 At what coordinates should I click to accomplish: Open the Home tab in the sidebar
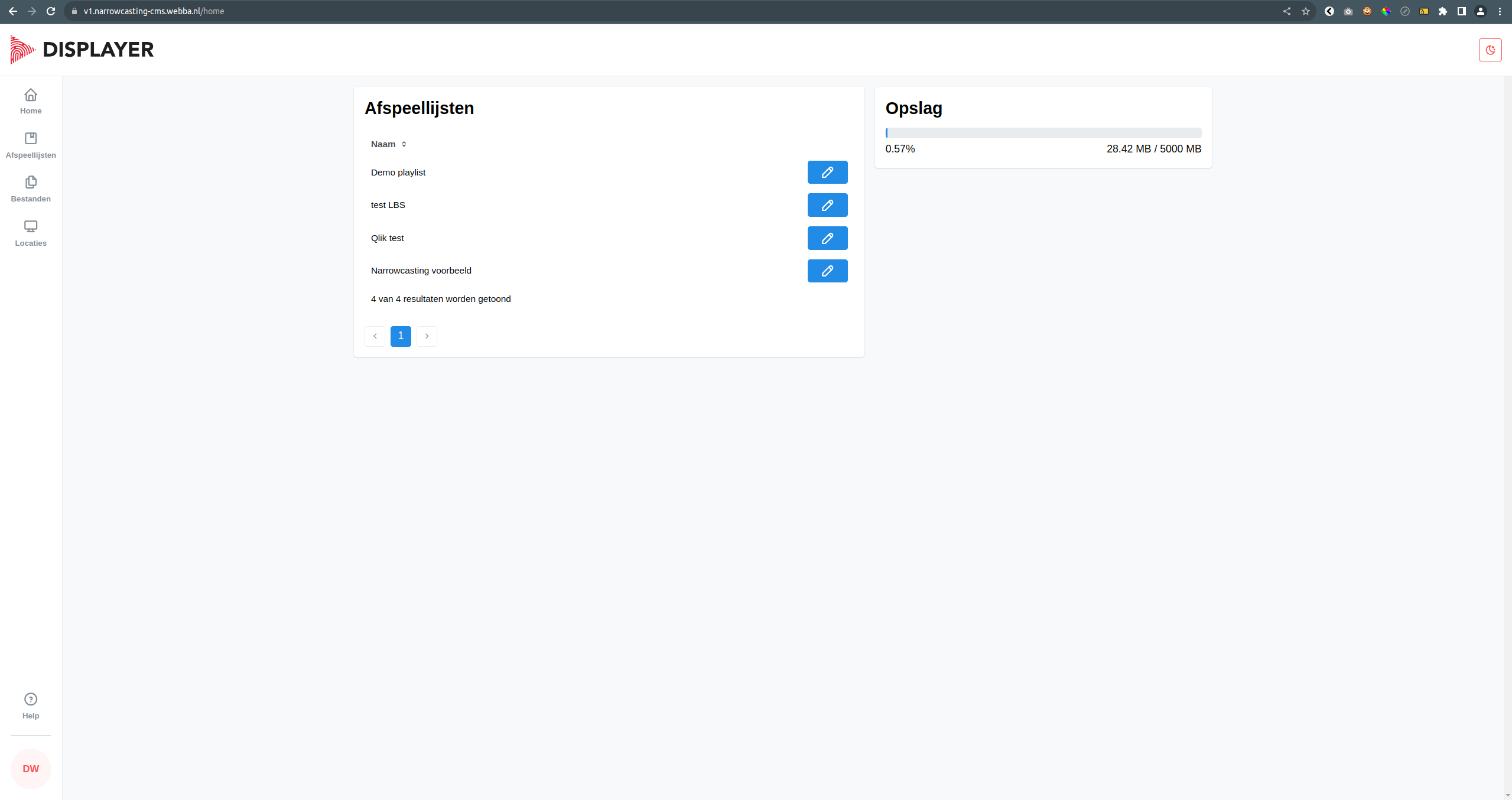pyautogui.click(x=30, y=100)
